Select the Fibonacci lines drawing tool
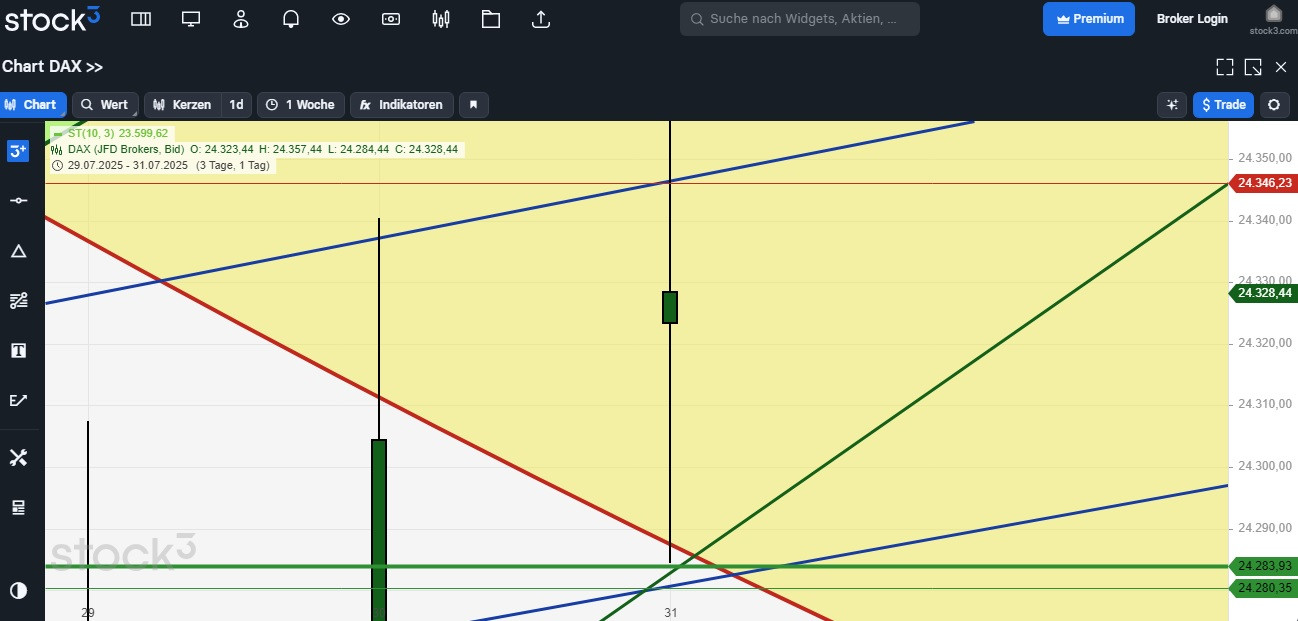The width and height of the screenshot is (1298, 621). [x=18, y=300]
